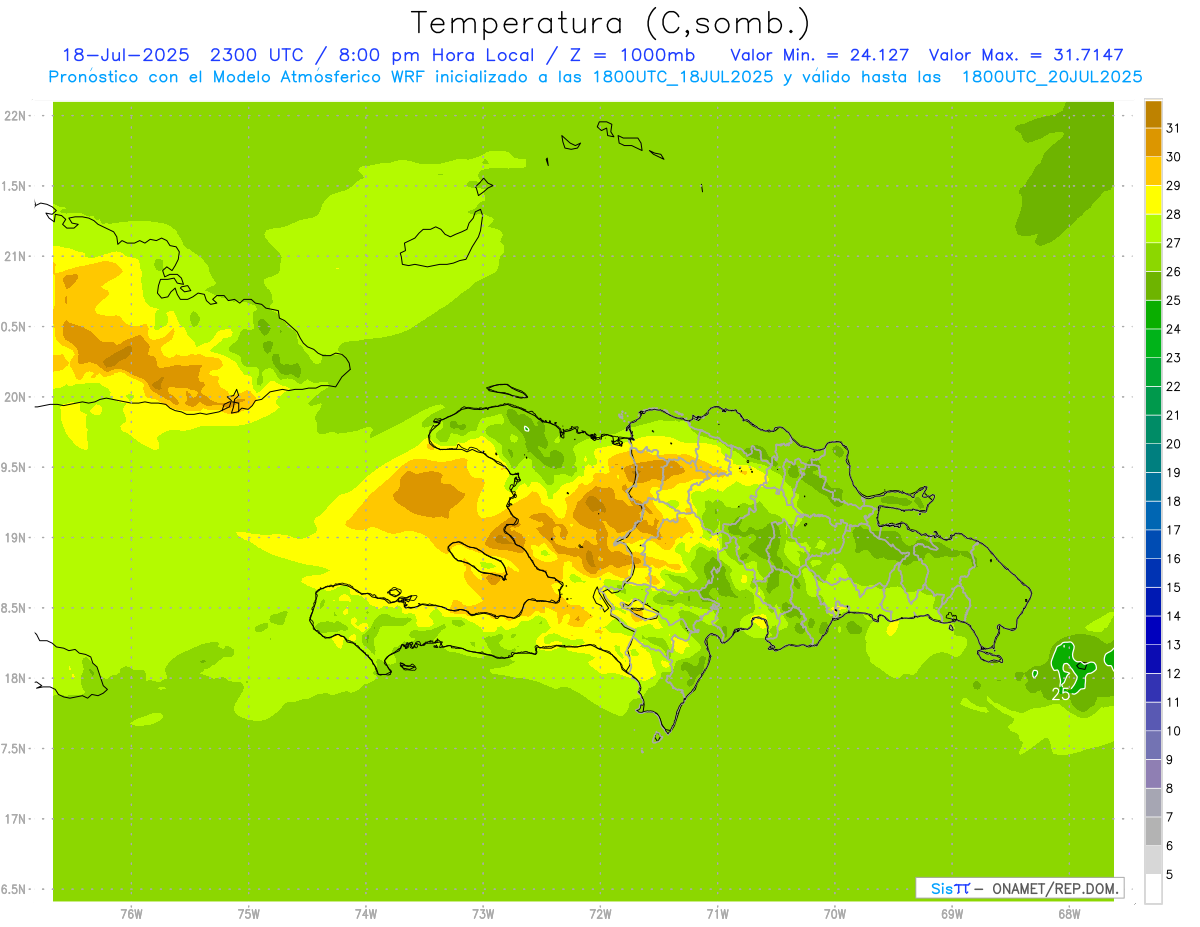Click the '29' color bar label
This screenshot has width=1200, height=927.
pos(1173,185)
